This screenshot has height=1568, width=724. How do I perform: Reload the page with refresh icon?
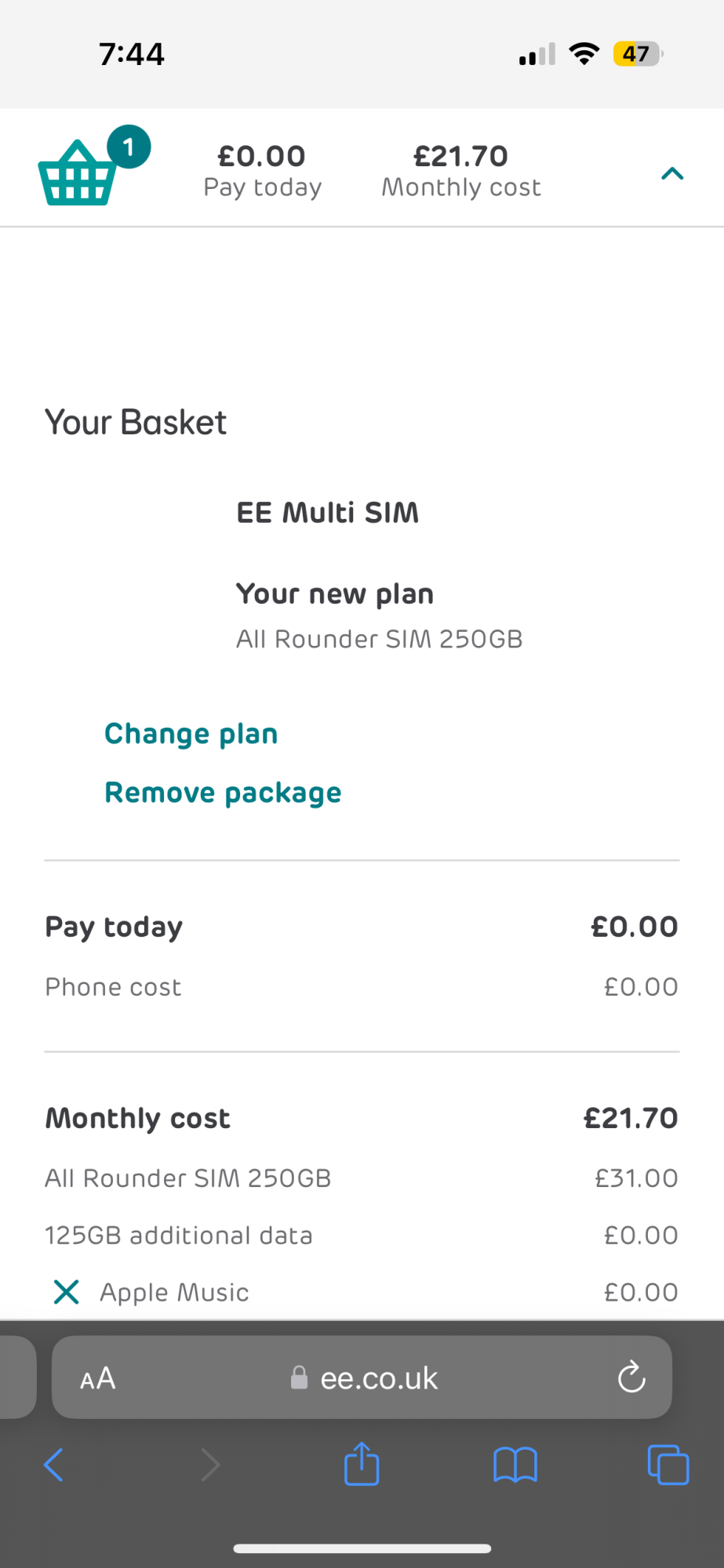(631, 1377)
